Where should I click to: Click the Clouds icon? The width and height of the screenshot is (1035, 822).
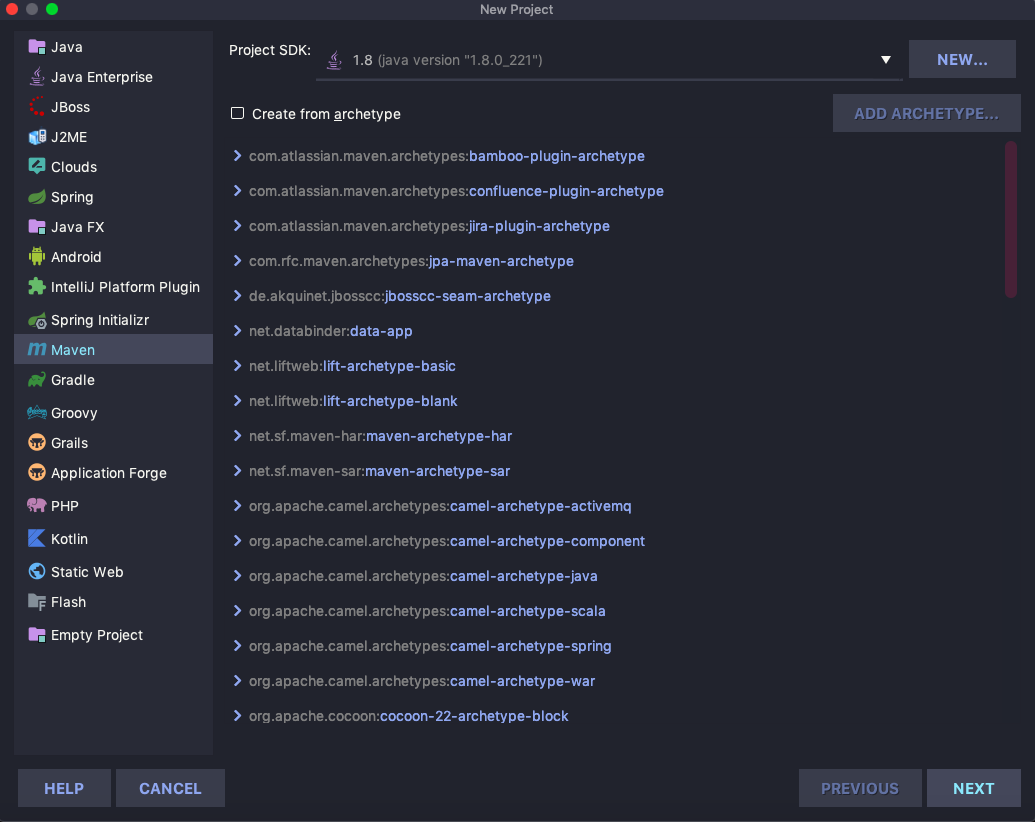click(x=37, y=166)
